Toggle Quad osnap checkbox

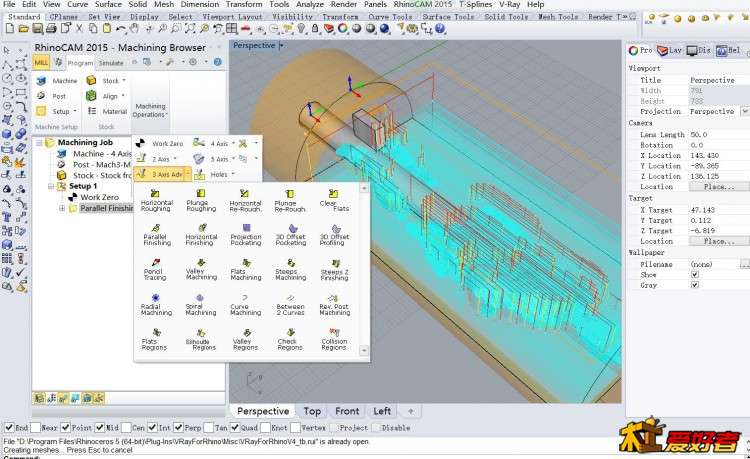click(235, 427)
